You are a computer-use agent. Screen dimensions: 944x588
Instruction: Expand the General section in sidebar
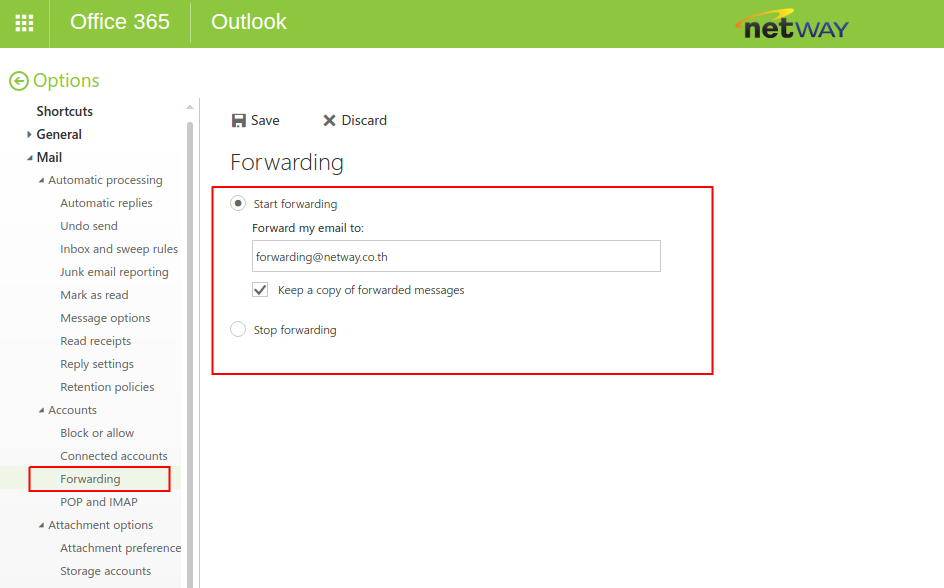(30, 134)
